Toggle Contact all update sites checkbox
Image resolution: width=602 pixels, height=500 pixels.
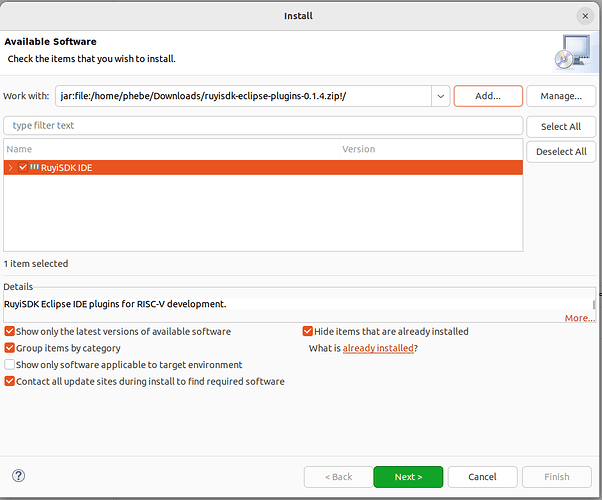click(x=10, y=381)
